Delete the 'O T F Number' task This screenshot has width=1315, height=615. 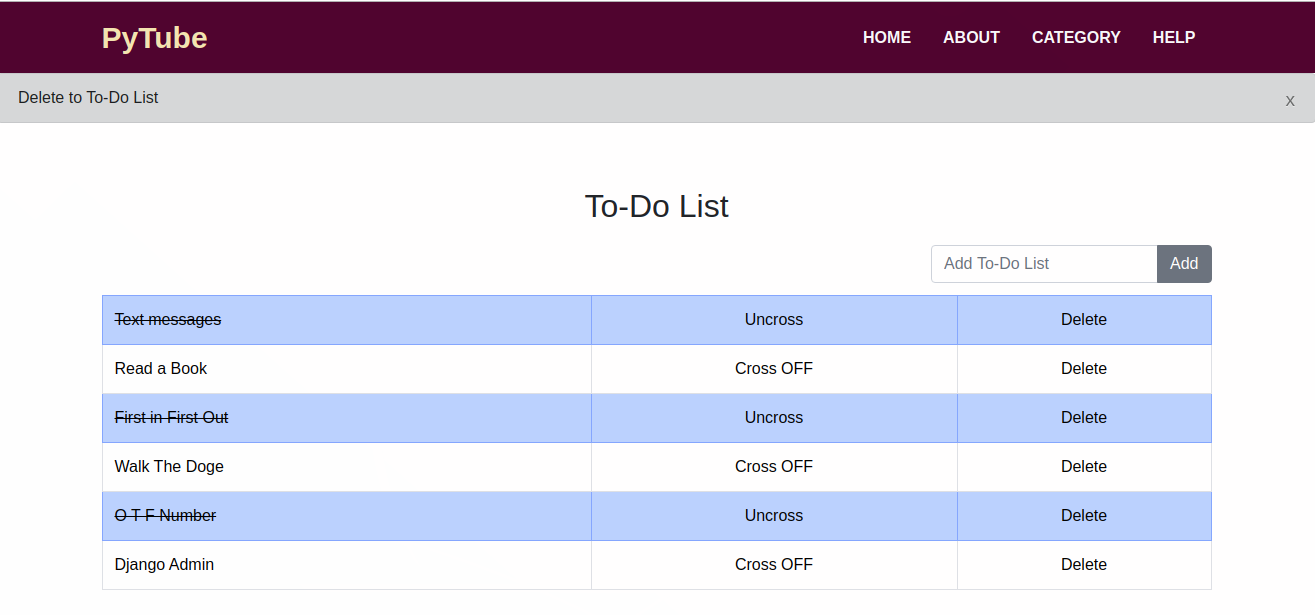tap(1084, 515)
